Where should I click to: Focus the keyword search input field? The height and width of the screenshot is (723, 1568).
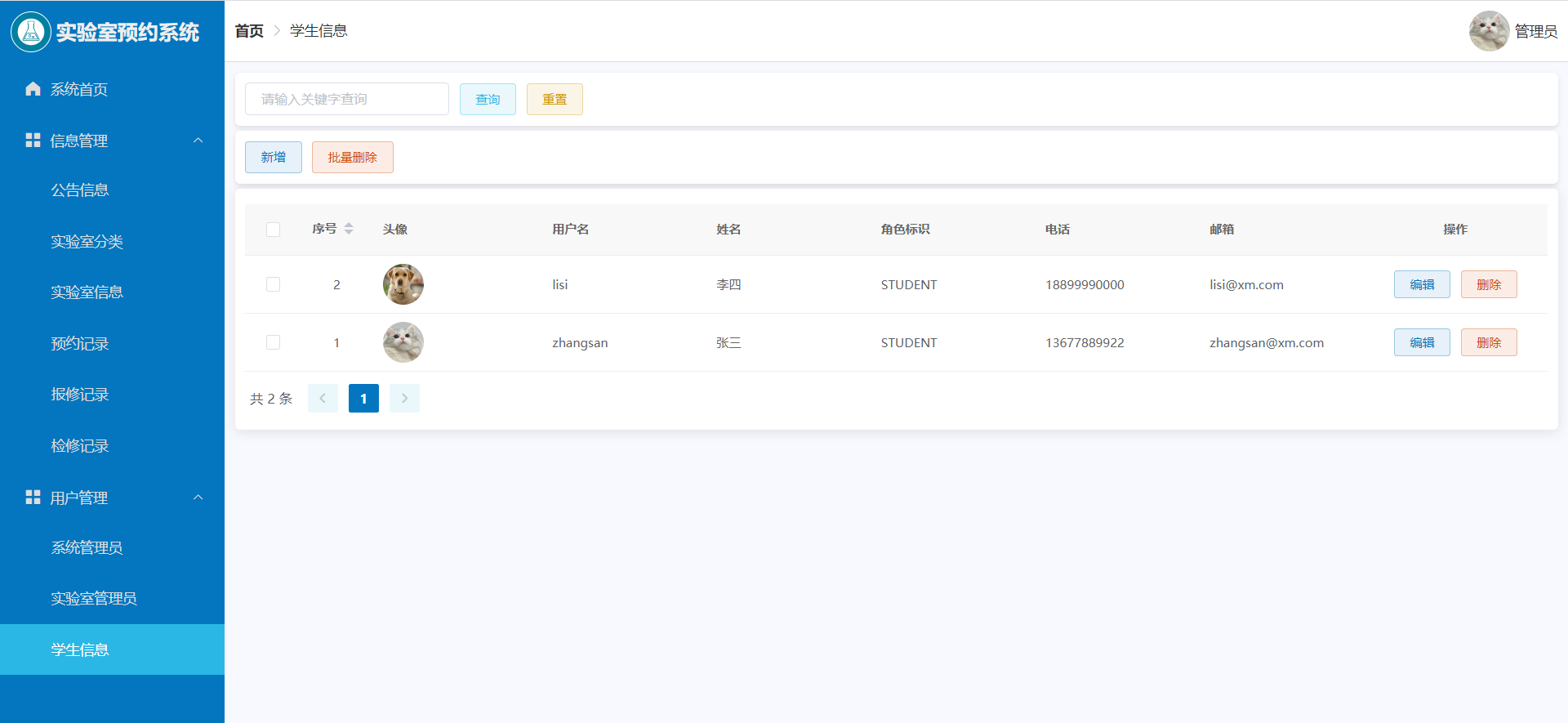pyautogui.click(x=347, y=99)
